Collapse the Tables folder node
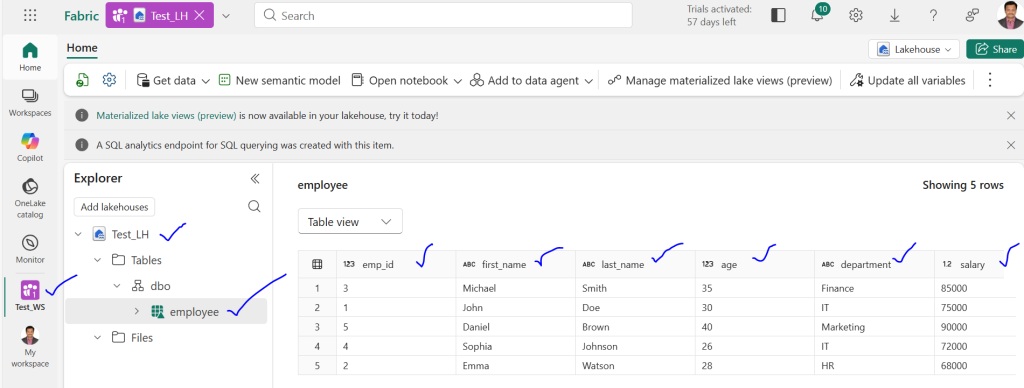This screenshot has height=388, width=1024. (97, 260)
